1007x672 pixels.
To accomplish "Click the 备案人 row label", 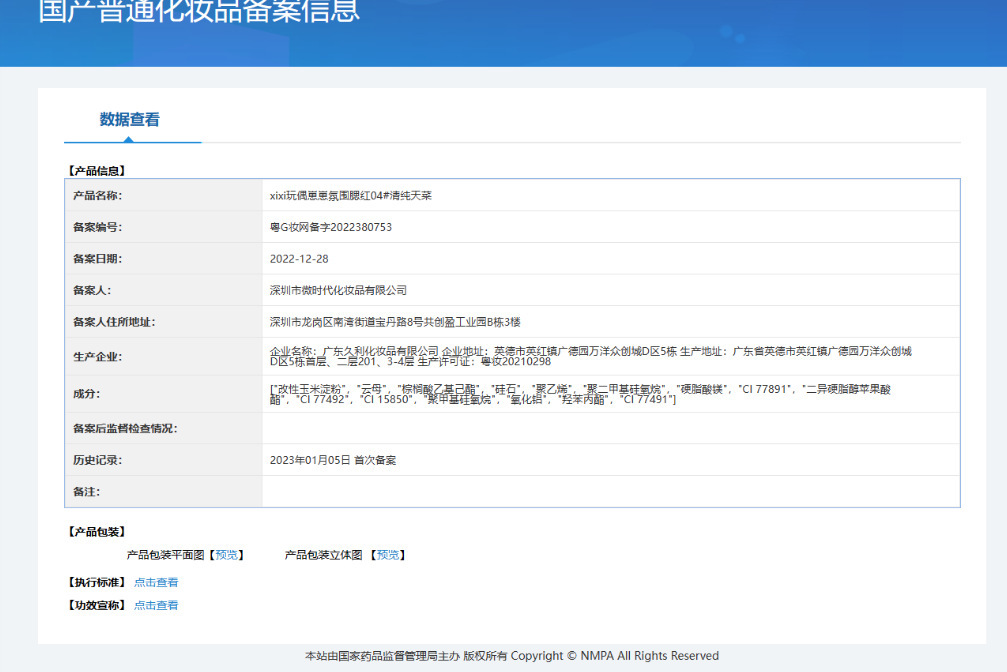I will (92, 290).
